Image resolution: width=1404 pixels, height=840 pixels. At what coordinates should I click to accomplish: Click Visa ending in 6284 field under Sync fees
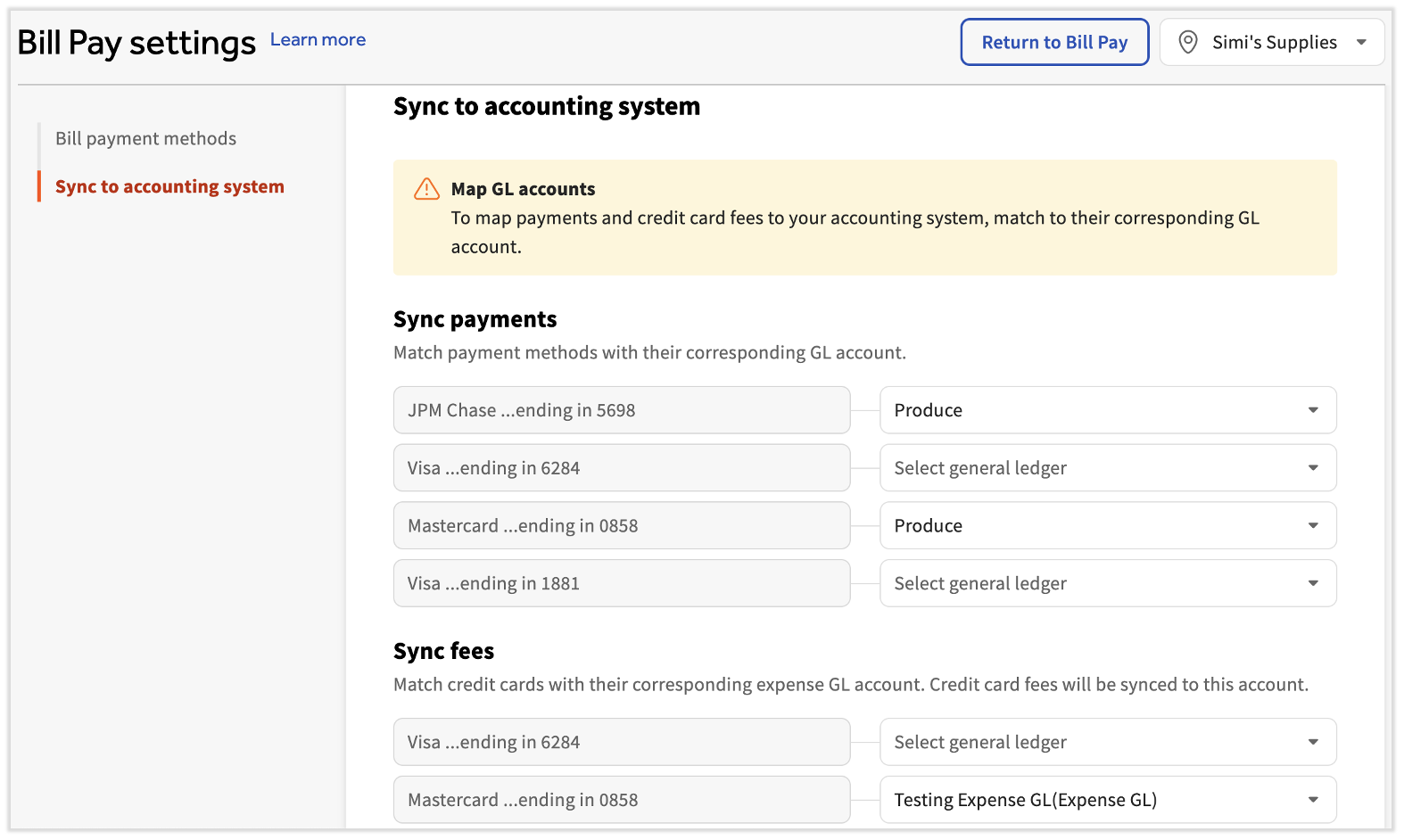coord(621,742)
